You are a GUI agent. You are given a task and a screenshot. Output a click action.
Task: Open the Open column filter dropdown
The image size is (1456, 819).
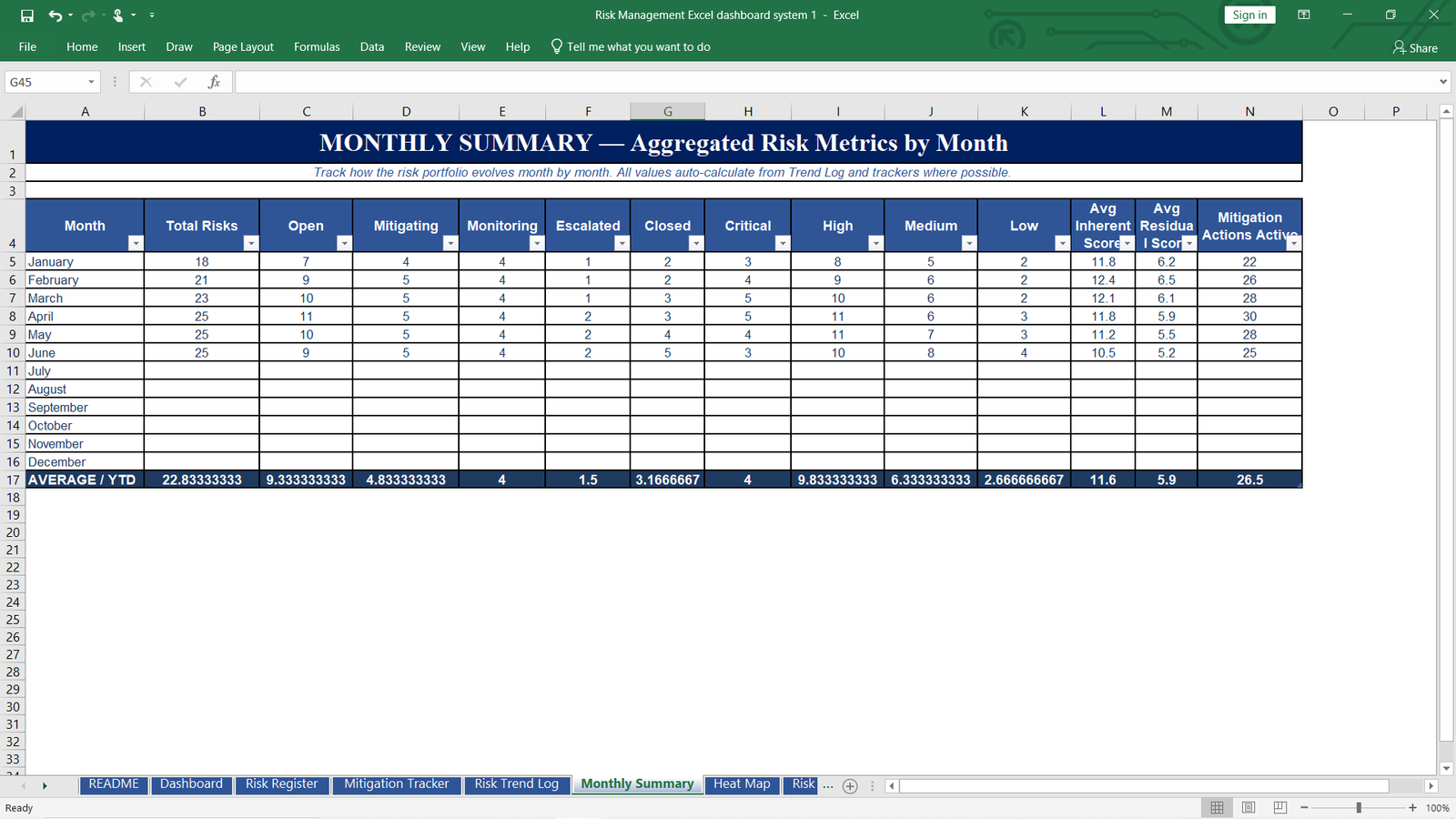coord(344,243)
